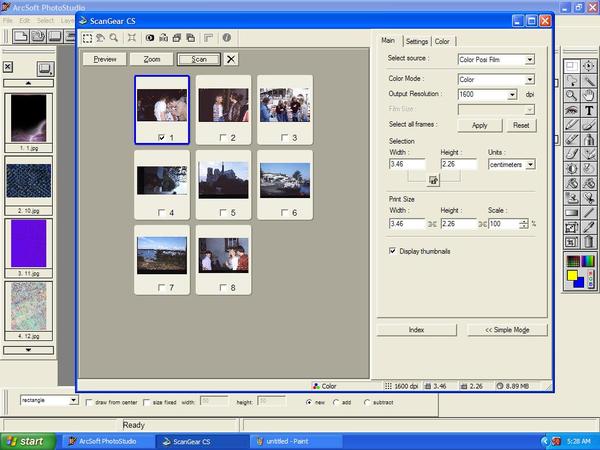Click the Preview button
The height and width of the screenshot is (450, 600).
(x=104, y=59)
